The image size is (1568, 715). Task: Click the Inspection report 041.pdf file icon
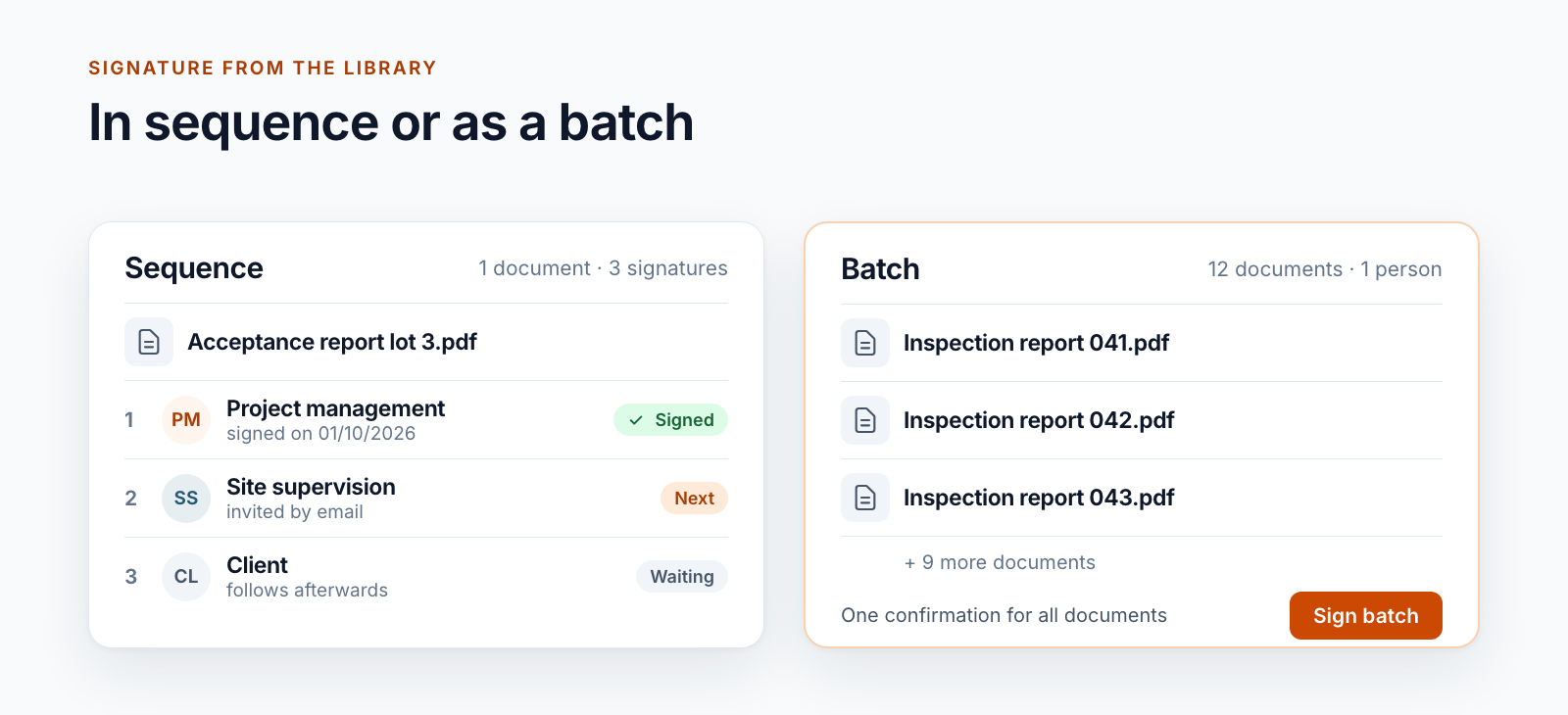point(865,343)
